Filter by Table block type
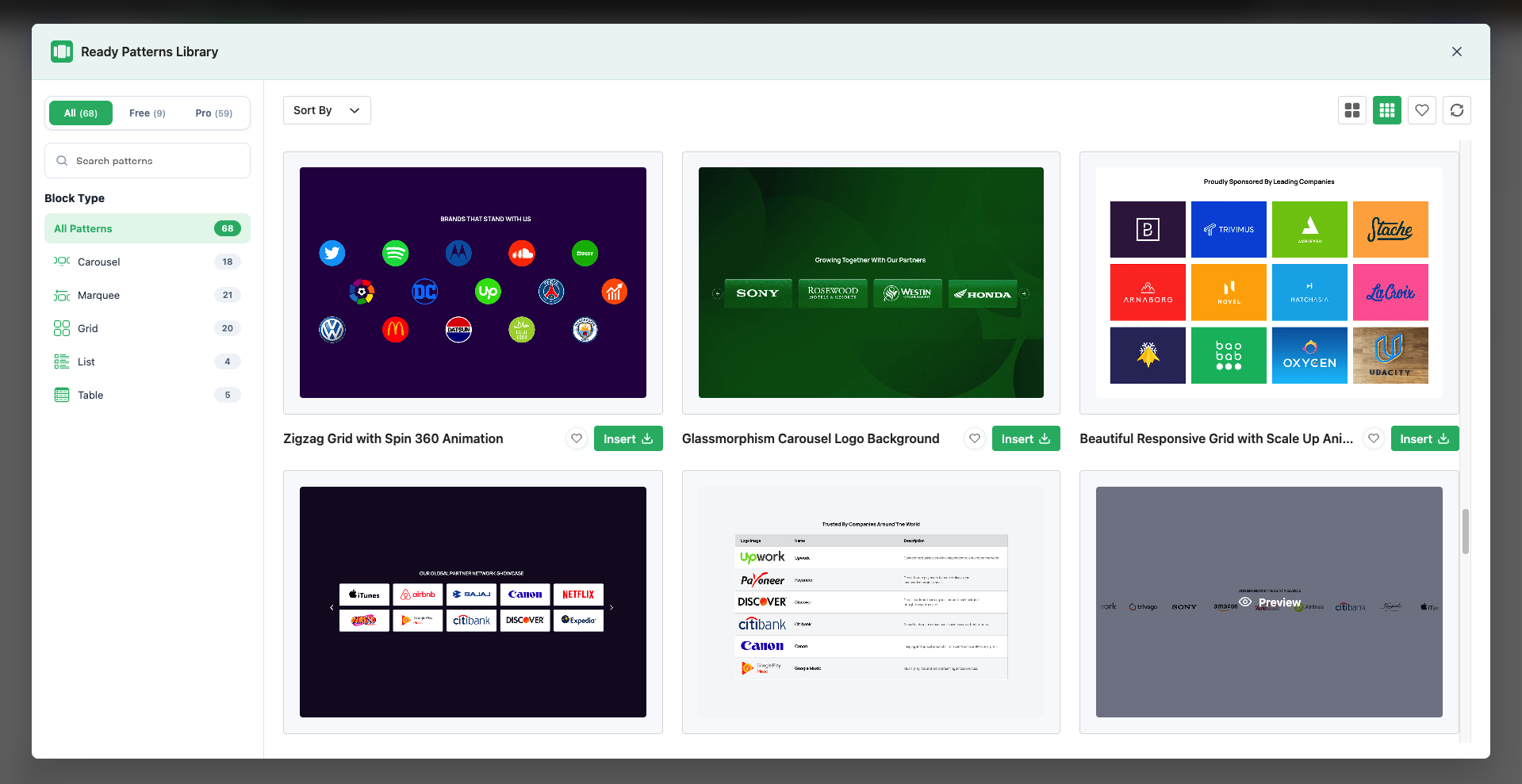The height and width of the screenshot is (784, 1522). click(x=148, y=395)
